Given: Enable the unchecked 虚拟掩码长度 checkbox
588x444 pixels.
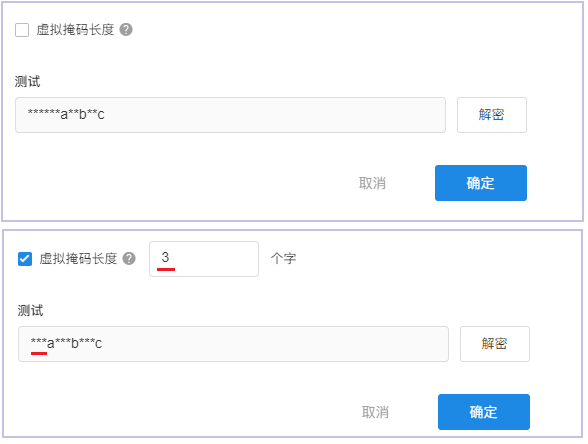Looking at the screenshot, I should coord(22,30).
